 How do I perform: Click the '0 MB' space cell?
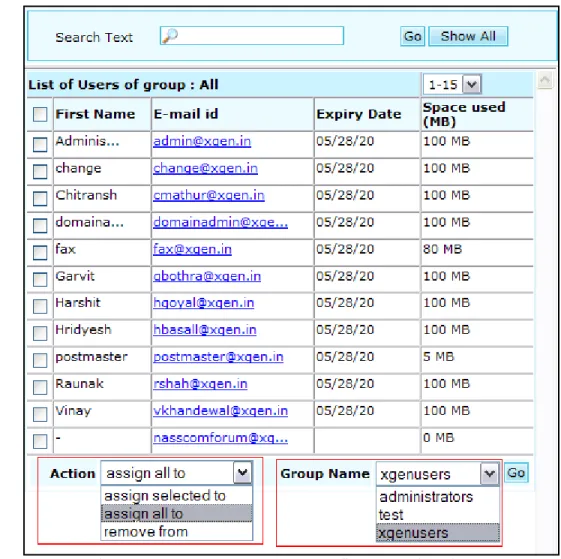click(x=439, y=438)
